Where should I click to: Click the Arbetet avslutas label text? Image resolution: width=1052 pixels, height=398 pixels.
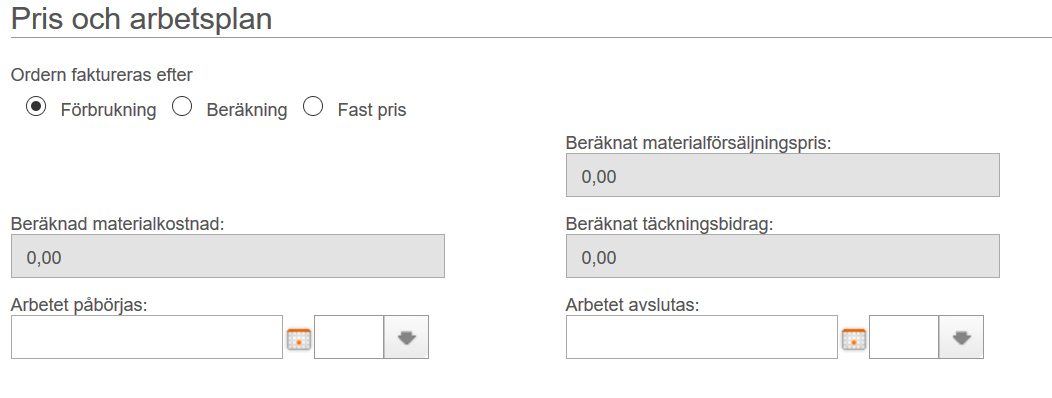[633, 305]
